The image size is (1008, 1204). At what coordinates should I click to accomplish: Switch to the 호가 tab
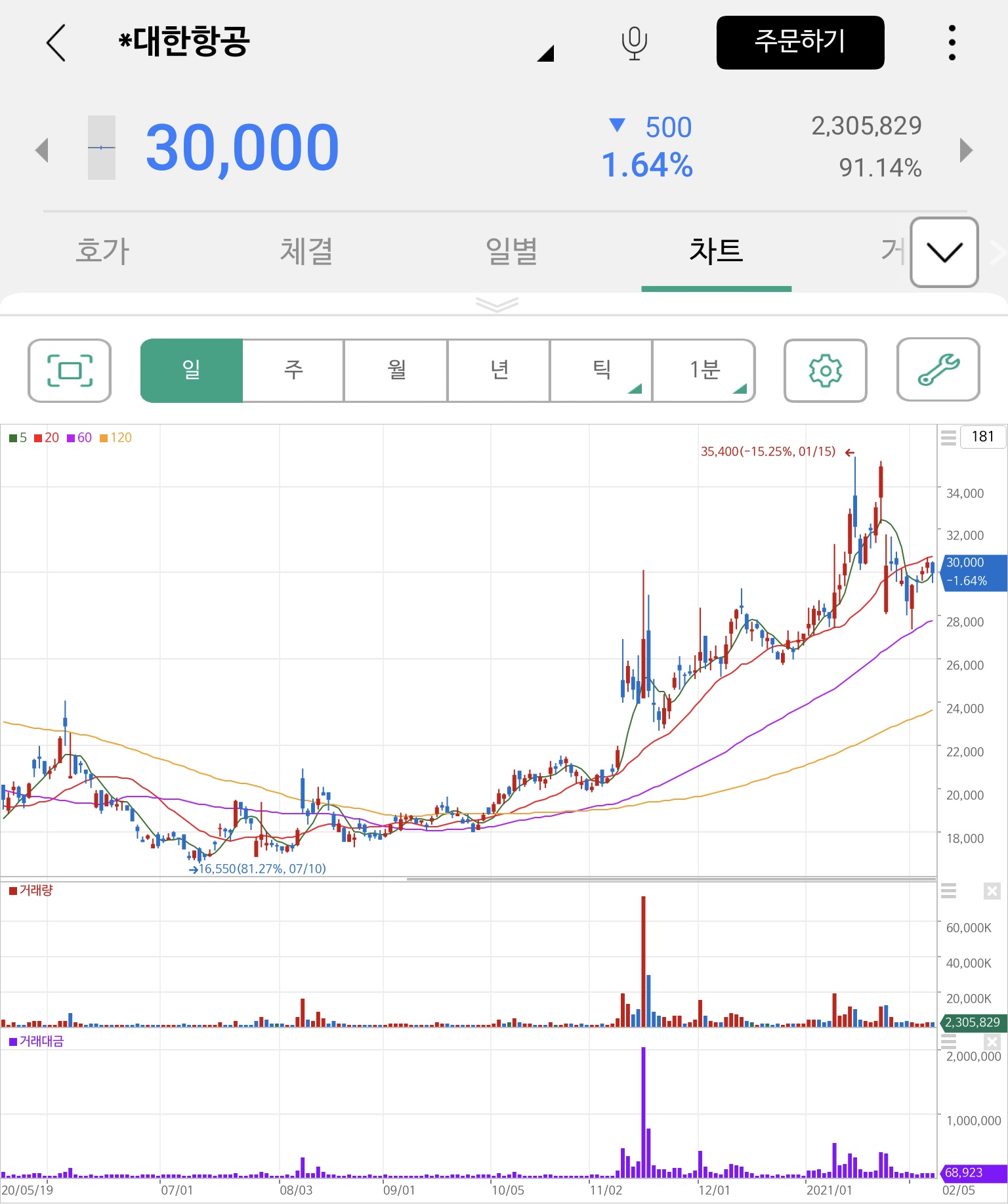click(102, 251)
